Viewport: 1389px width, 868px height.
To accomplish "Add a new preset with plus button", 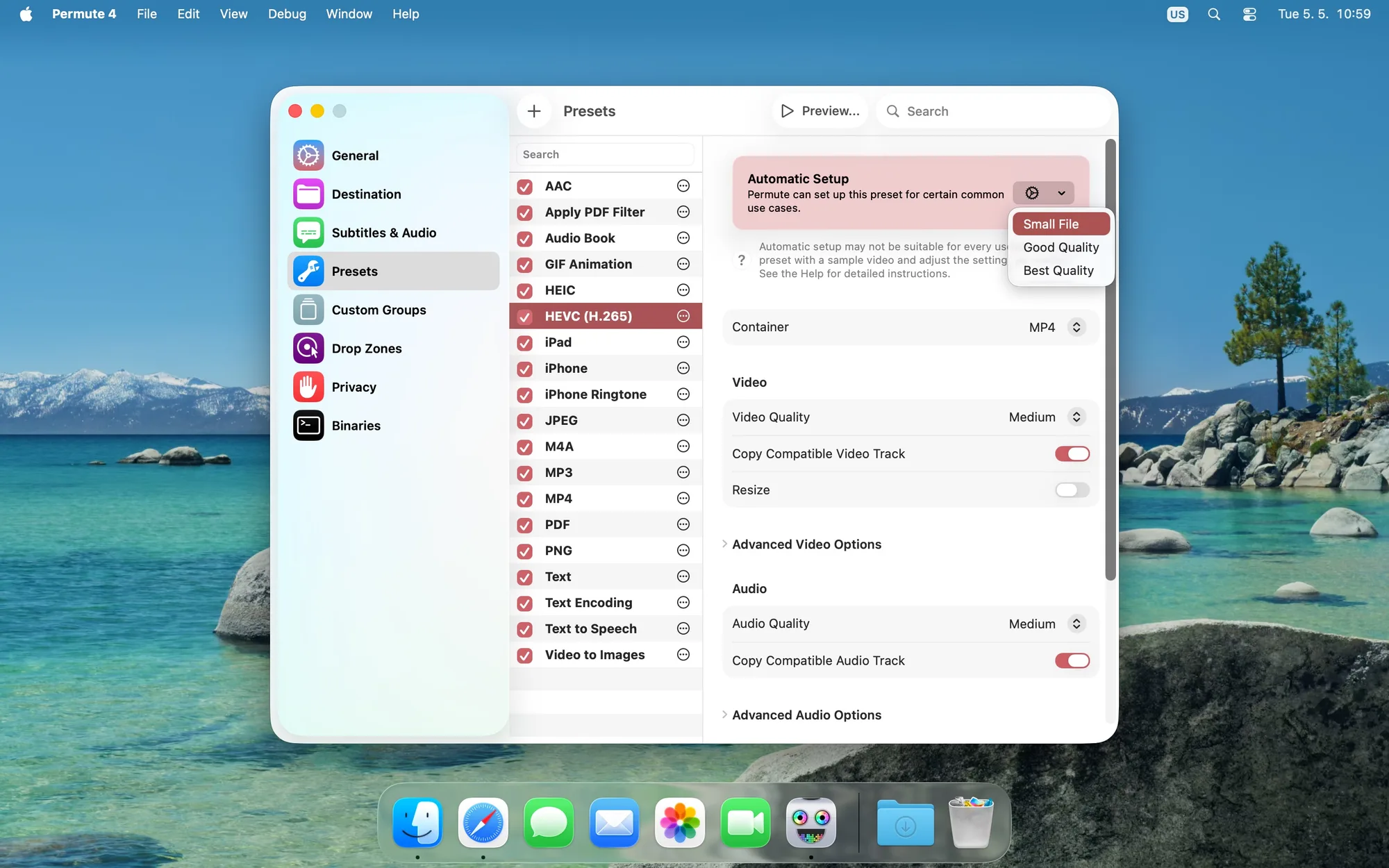I will (x=534, y=111).
